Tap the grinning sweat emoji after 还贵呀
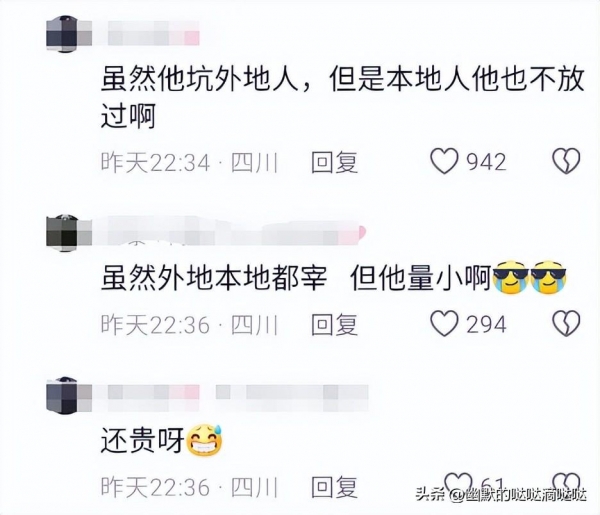 [204, 440]
